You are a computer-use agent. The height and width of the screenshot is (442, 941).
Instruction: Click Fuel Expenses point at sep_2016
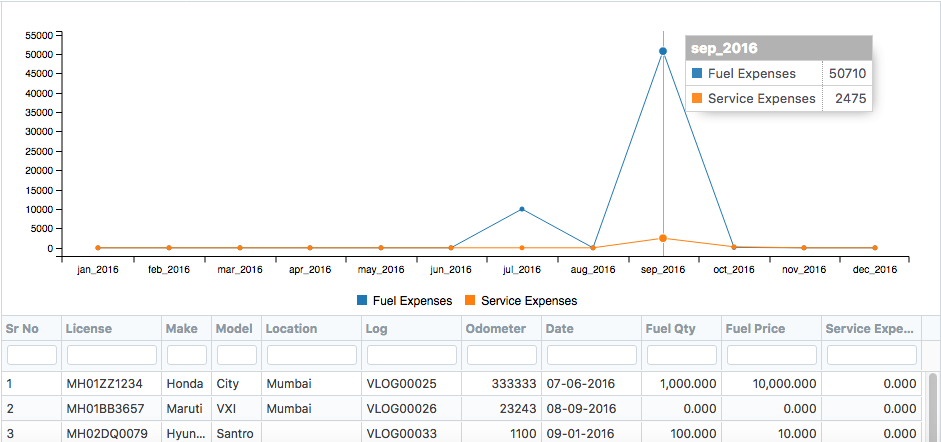[x=663, y=51]
